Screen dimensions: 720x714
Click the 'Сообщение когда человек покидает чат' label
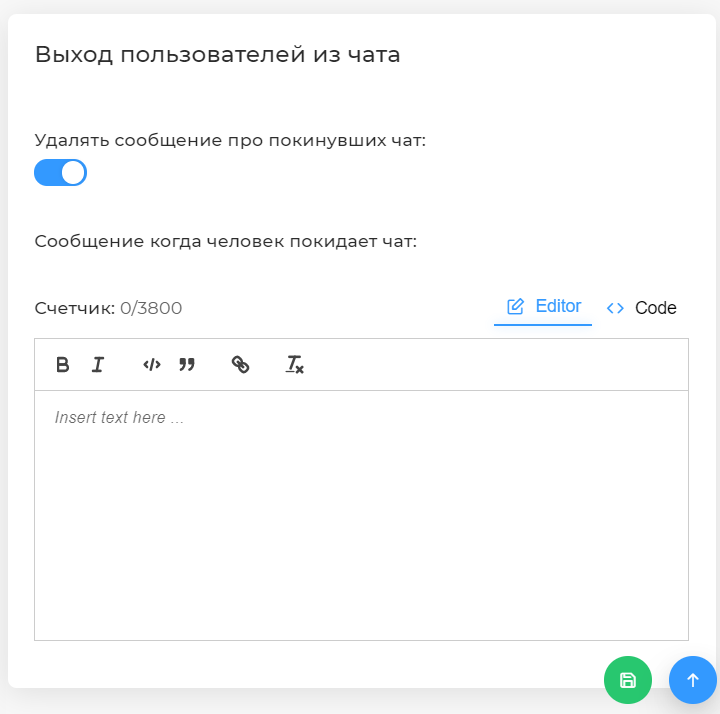coord(225,242)
